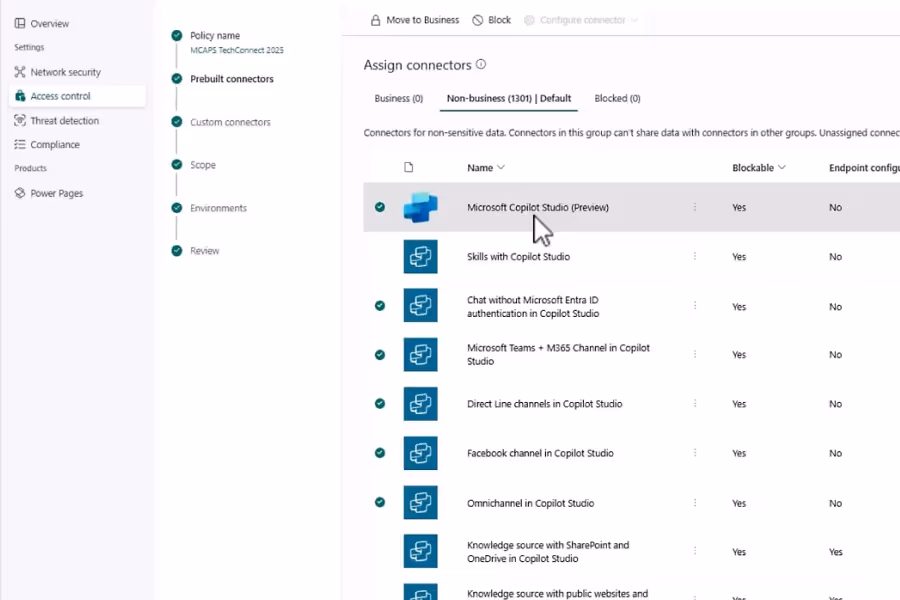Screen dimensions: 900x600
Task: Open more options for Microsoft Teams + M365 Channel
Action: pyautogui.click(x=695, y=354)
